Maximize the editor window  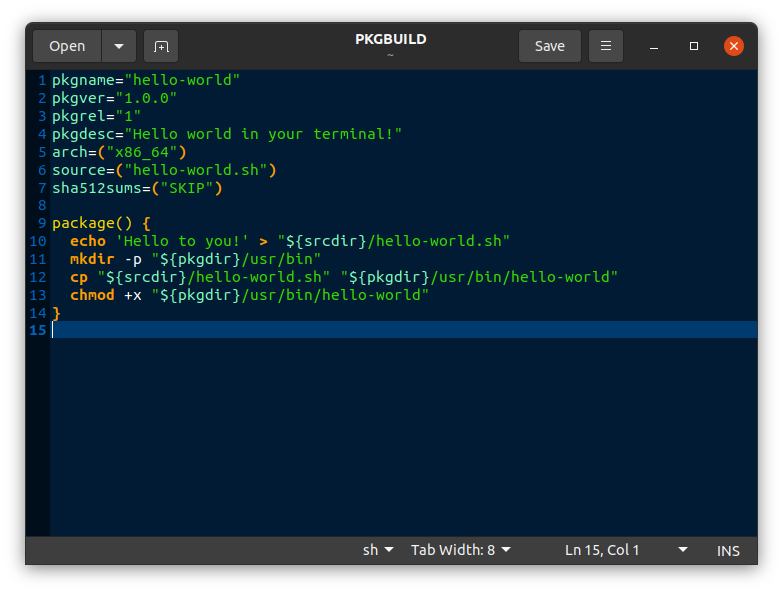click(x=694, y=46)
